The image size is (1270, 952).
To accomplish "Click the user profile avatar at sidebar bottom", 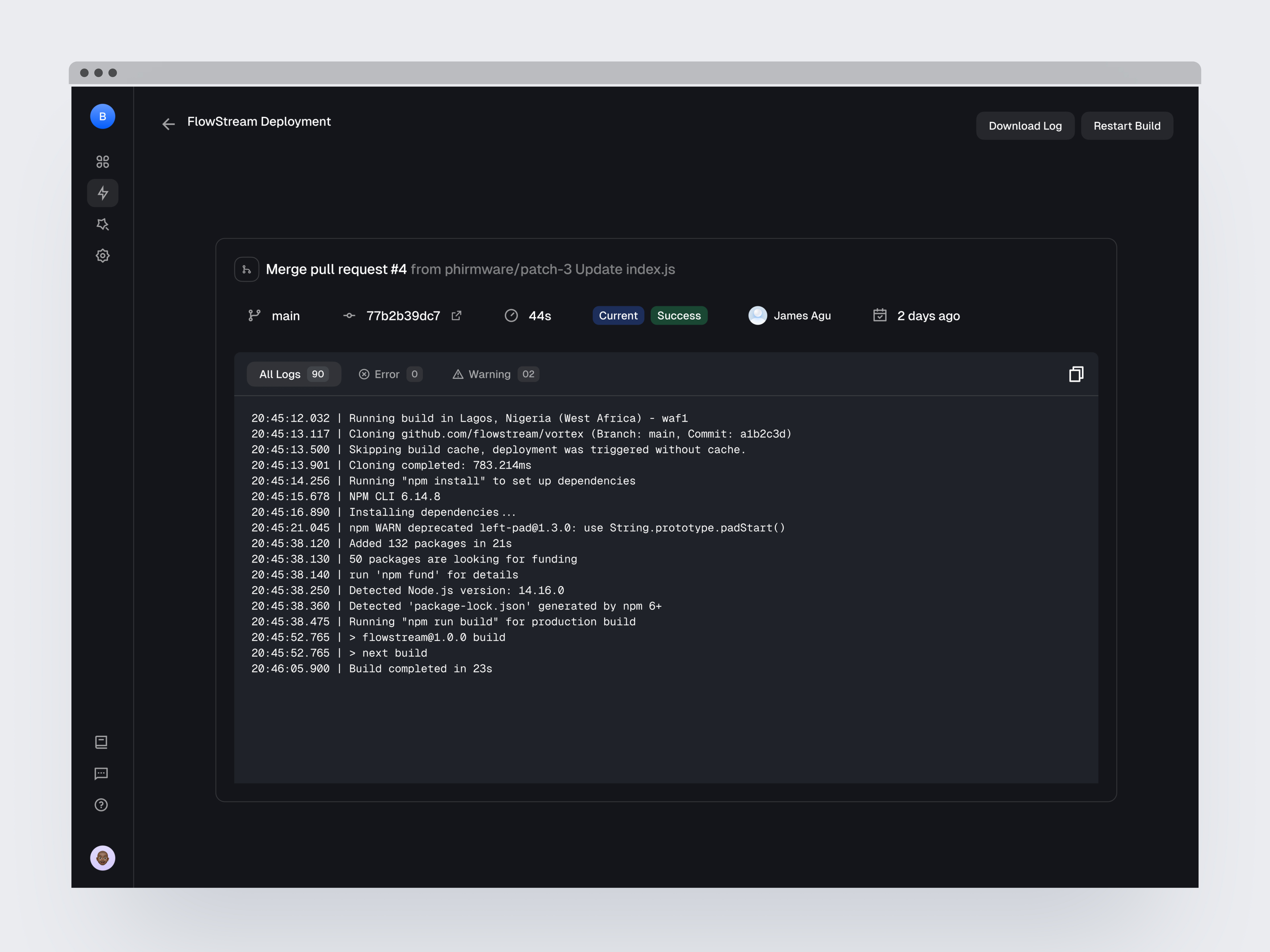I will click(x=103, y=858).
